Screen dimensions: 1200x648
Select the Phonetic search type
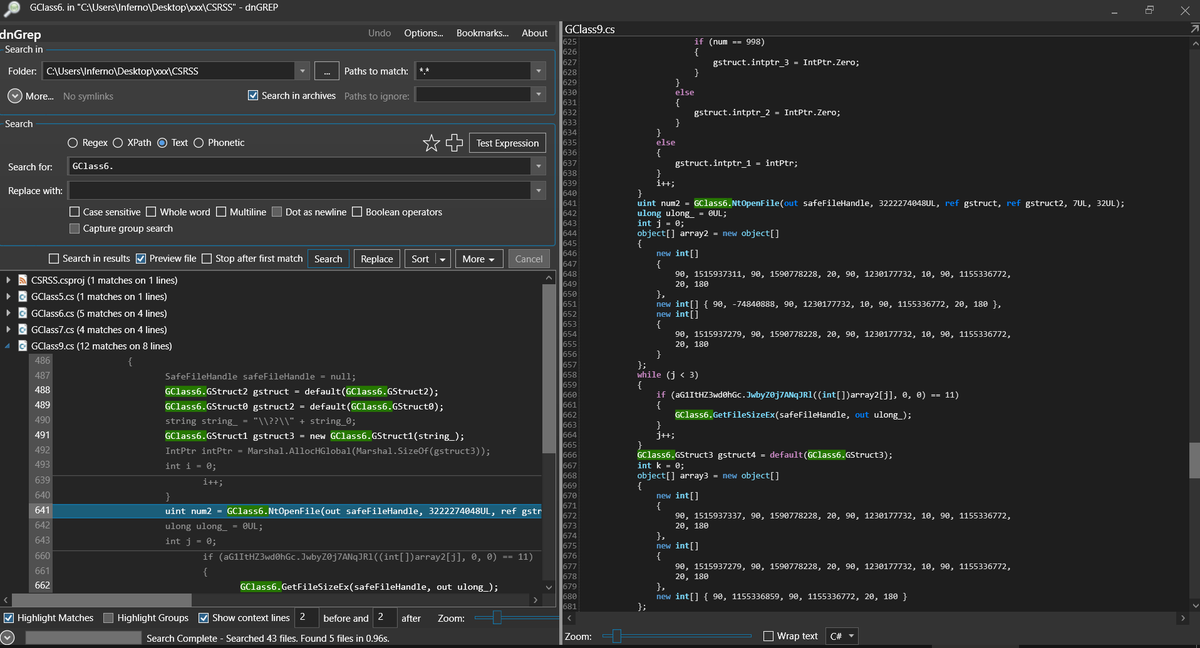[219, 143]
